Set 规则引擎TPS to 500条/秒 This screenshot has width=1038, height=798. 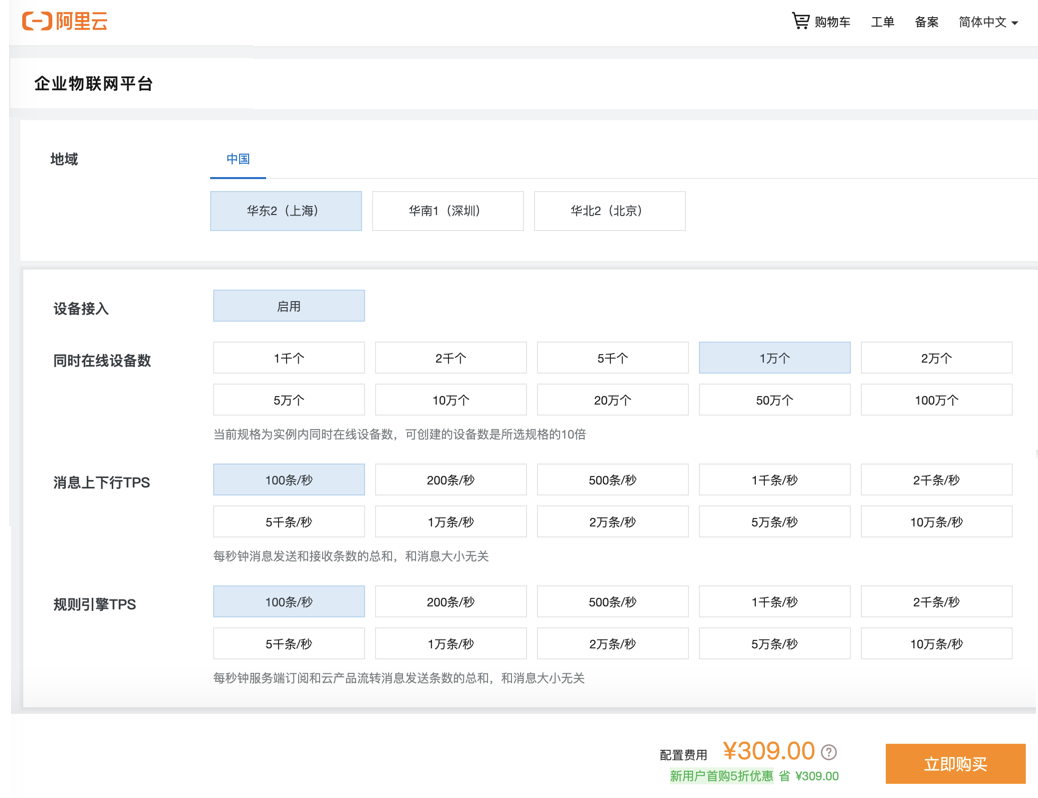click(x=613, y=602)
